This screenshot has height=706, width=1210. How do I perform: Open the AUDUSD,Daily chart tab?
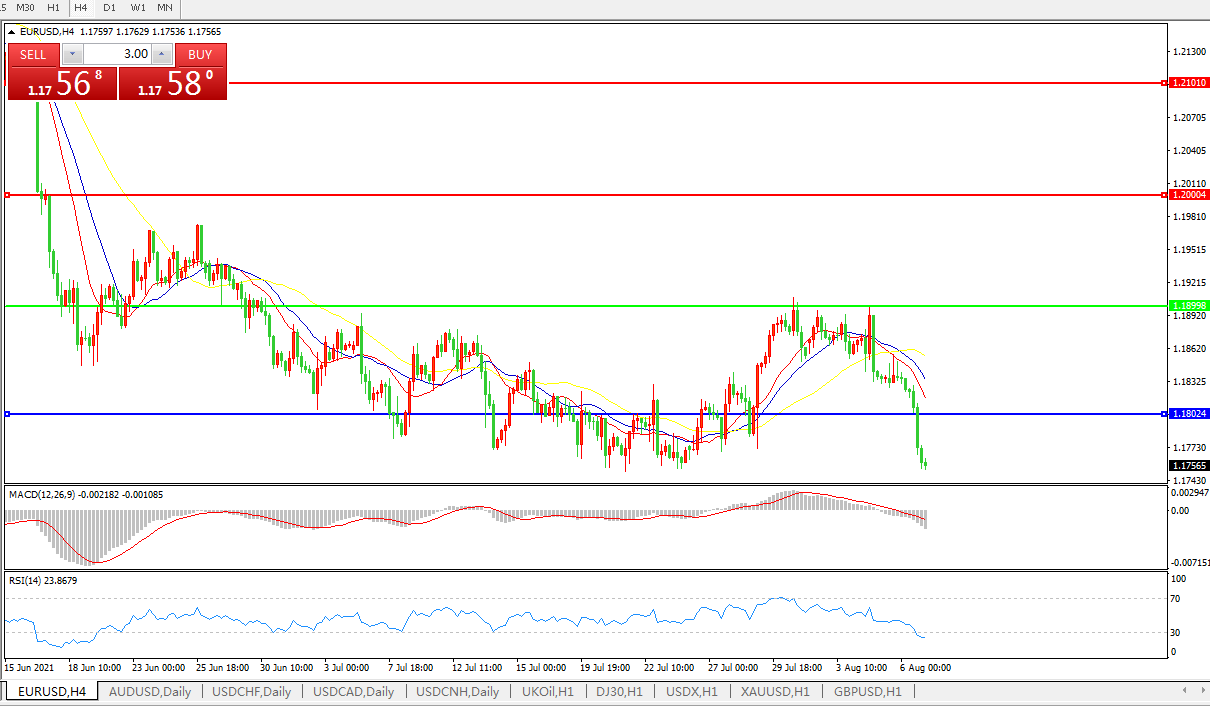pos(149,691)
